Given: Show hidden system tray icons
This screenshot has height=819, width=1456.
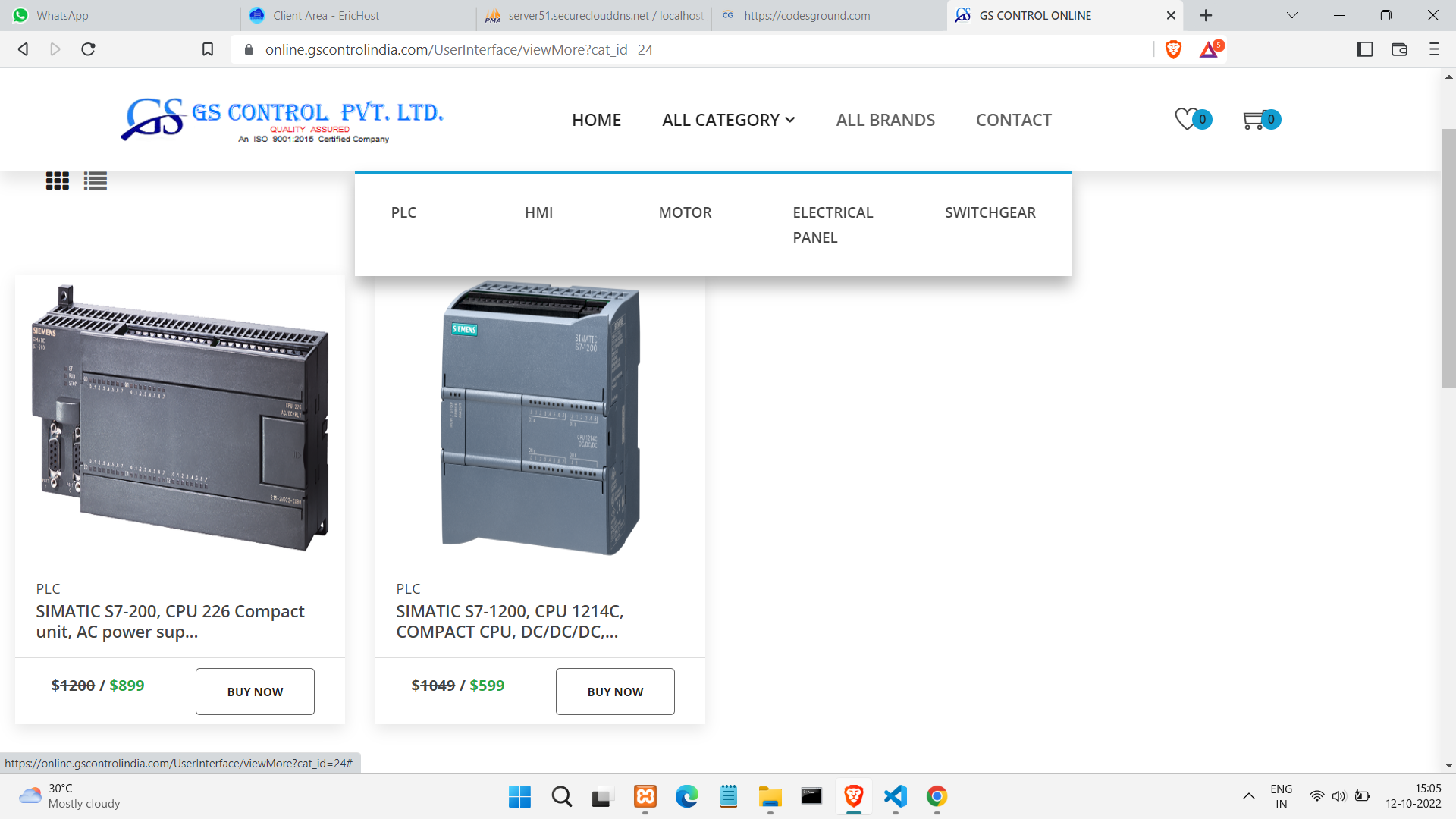Looking at the screenshot, I should (1248, 796).
